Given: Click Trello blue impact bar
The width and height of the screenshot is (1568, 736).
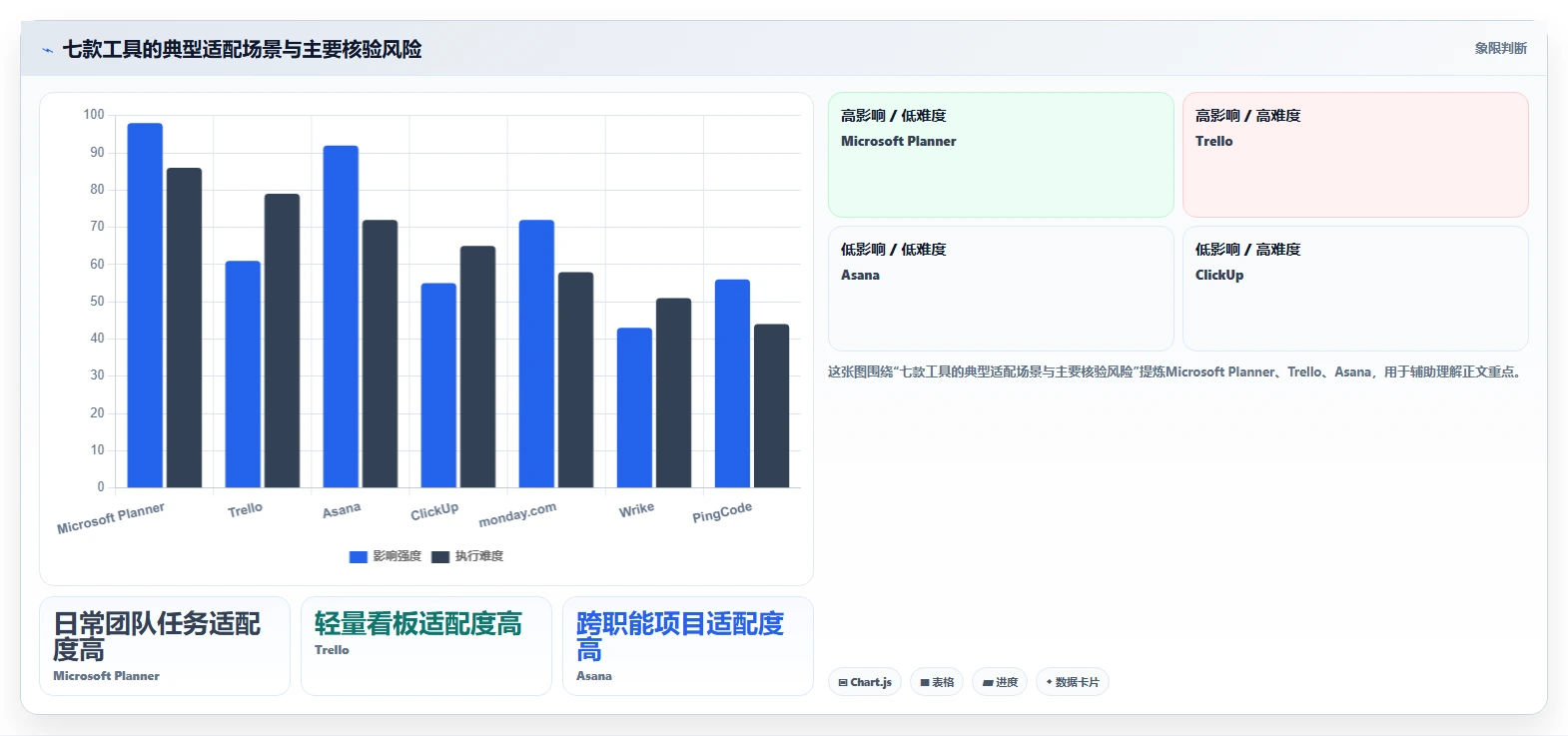Looking at the screenshot, I should [x=243, y=374].
